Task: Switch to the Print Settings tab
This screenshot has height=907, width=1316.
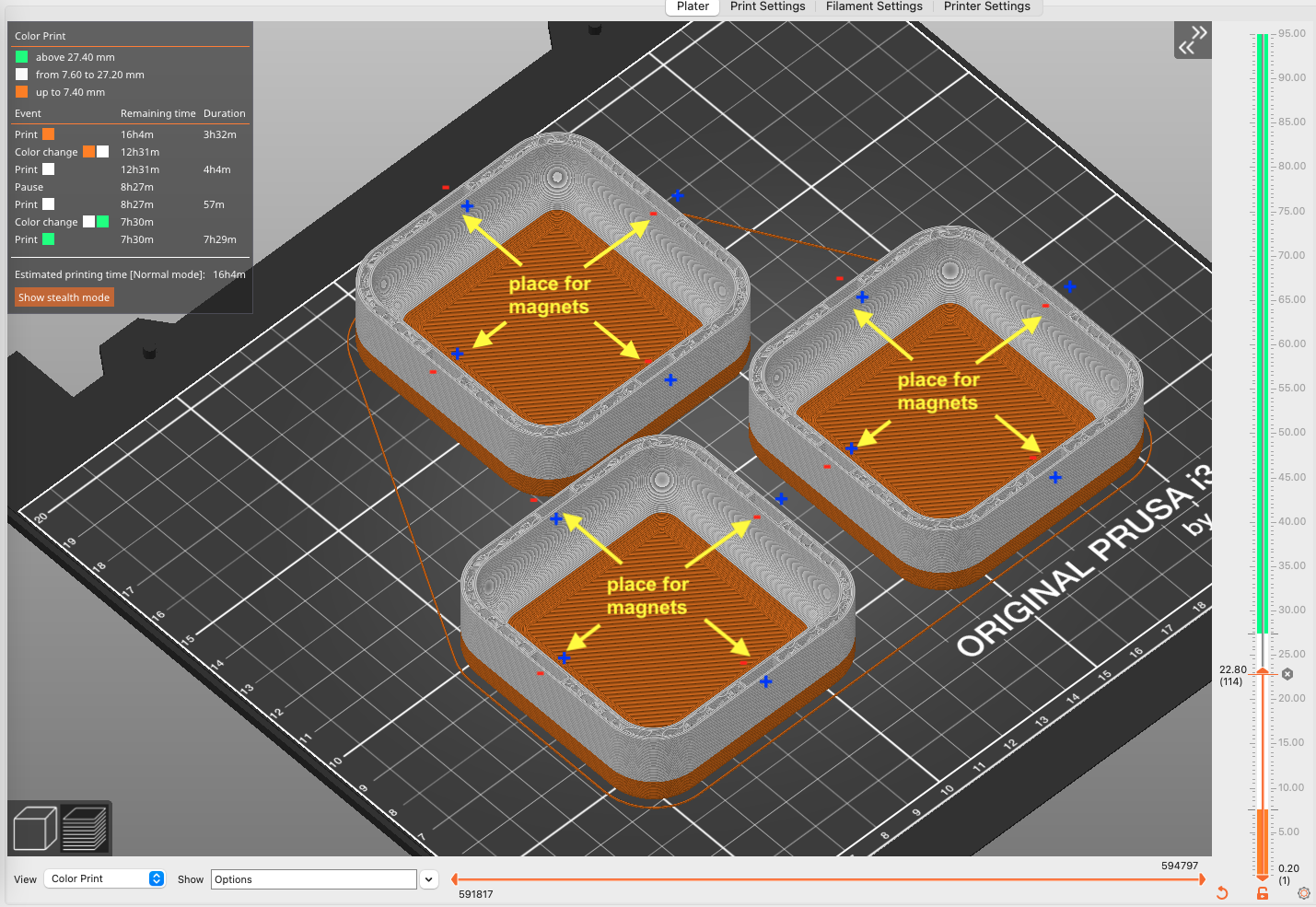Action: [x=767, y=6]
